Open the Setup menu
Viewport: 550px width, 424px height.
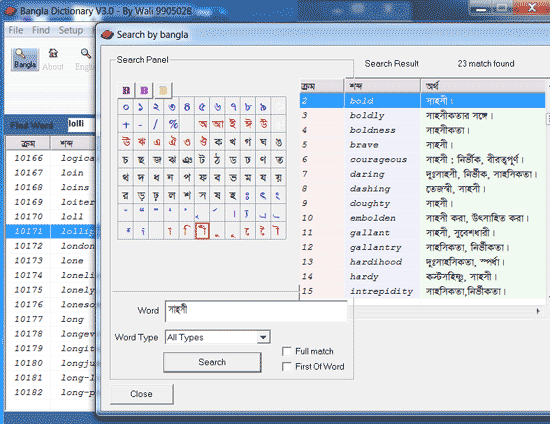click(71, 30)
